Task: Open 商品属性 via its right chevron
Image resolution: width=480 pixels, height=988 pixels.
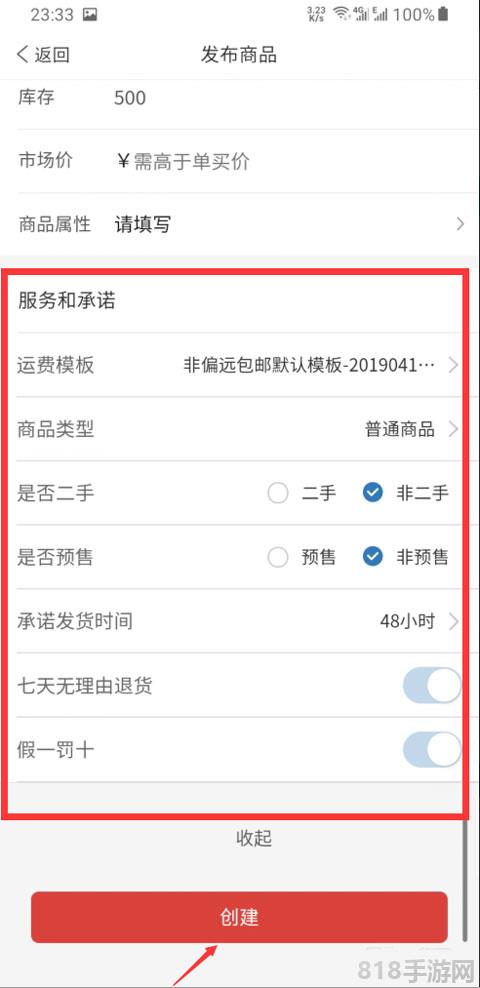Action: point(460,224)
